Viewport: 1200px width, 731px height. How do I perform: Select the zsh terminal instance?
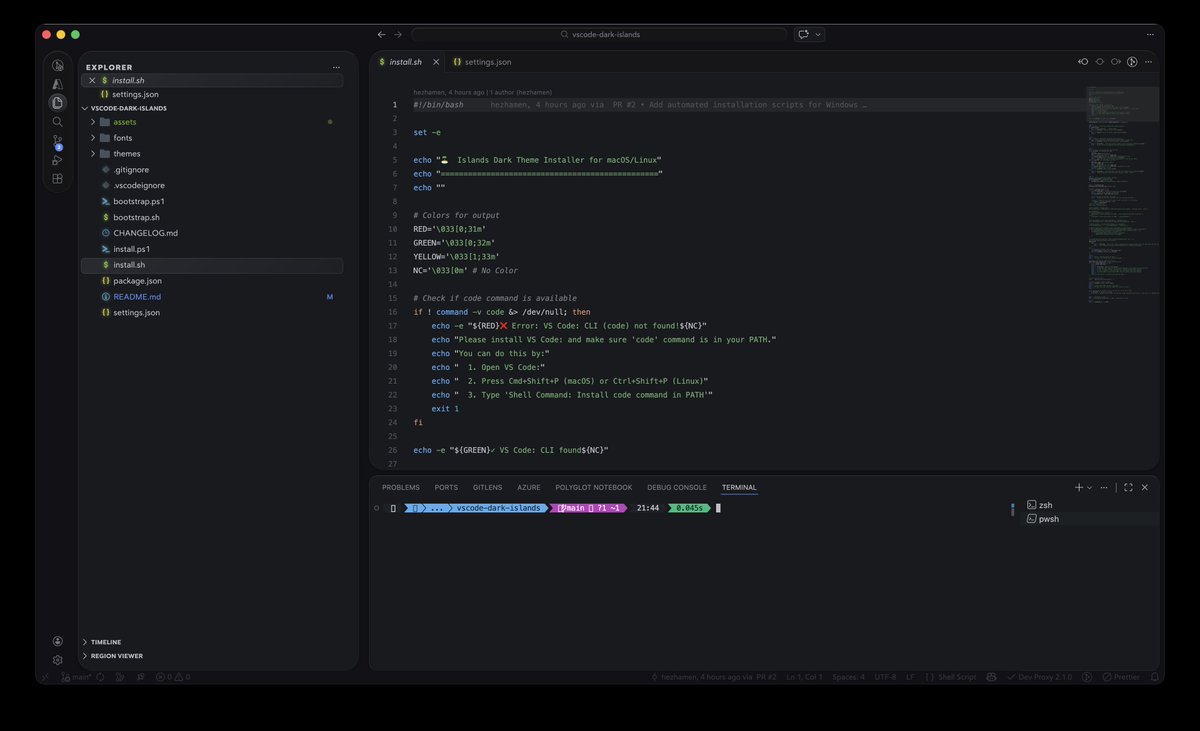1090,505
